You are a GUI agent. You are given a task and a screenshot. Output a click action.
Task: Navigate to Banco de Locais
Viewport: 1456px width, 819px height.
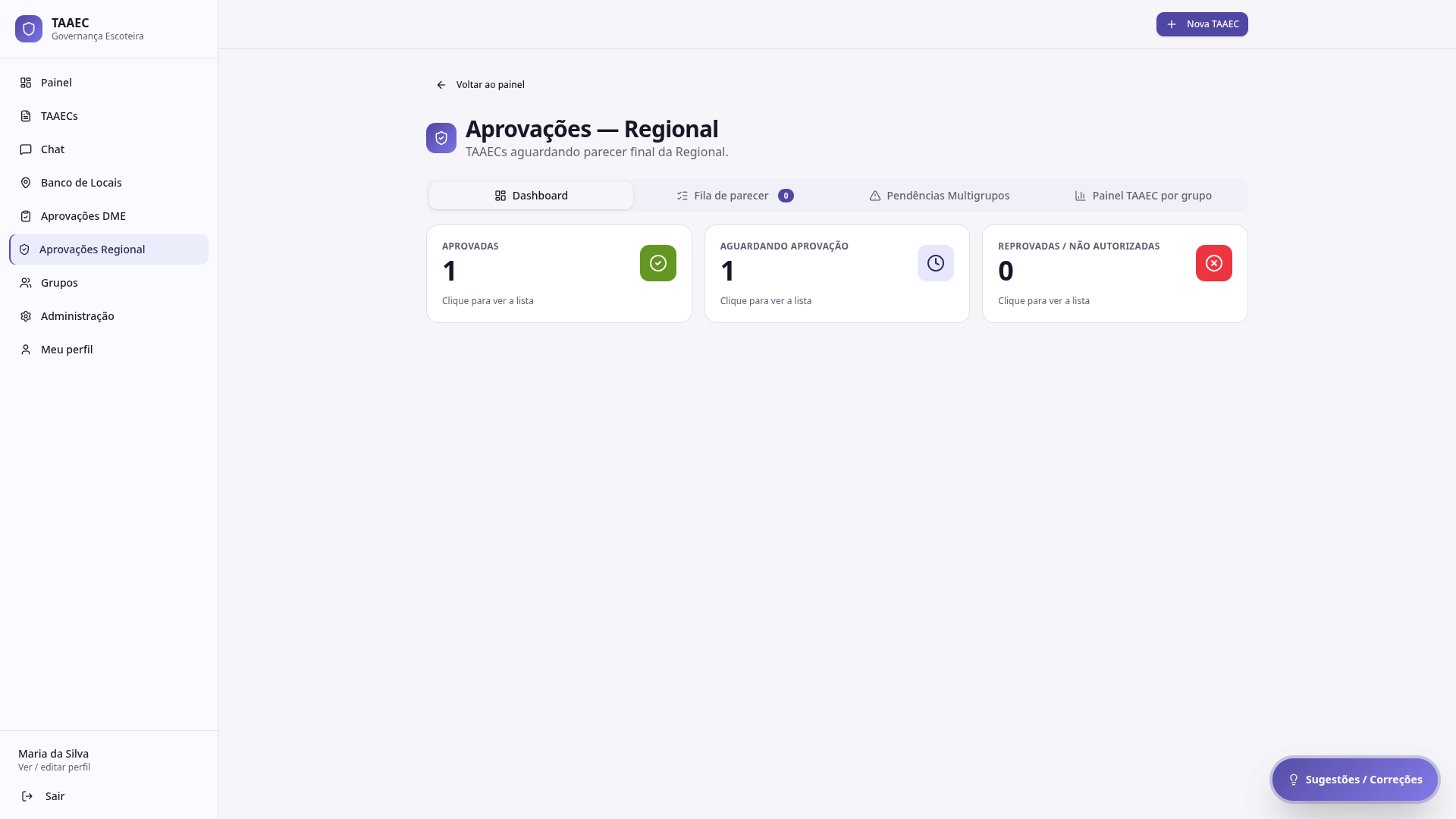click(x=108, y=183)
